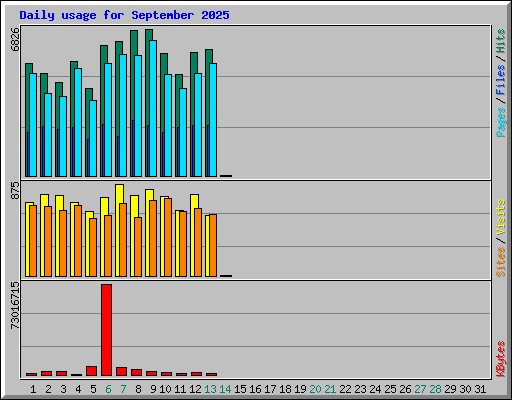Click the yellow Visits legend label

[x=501, y=217]
